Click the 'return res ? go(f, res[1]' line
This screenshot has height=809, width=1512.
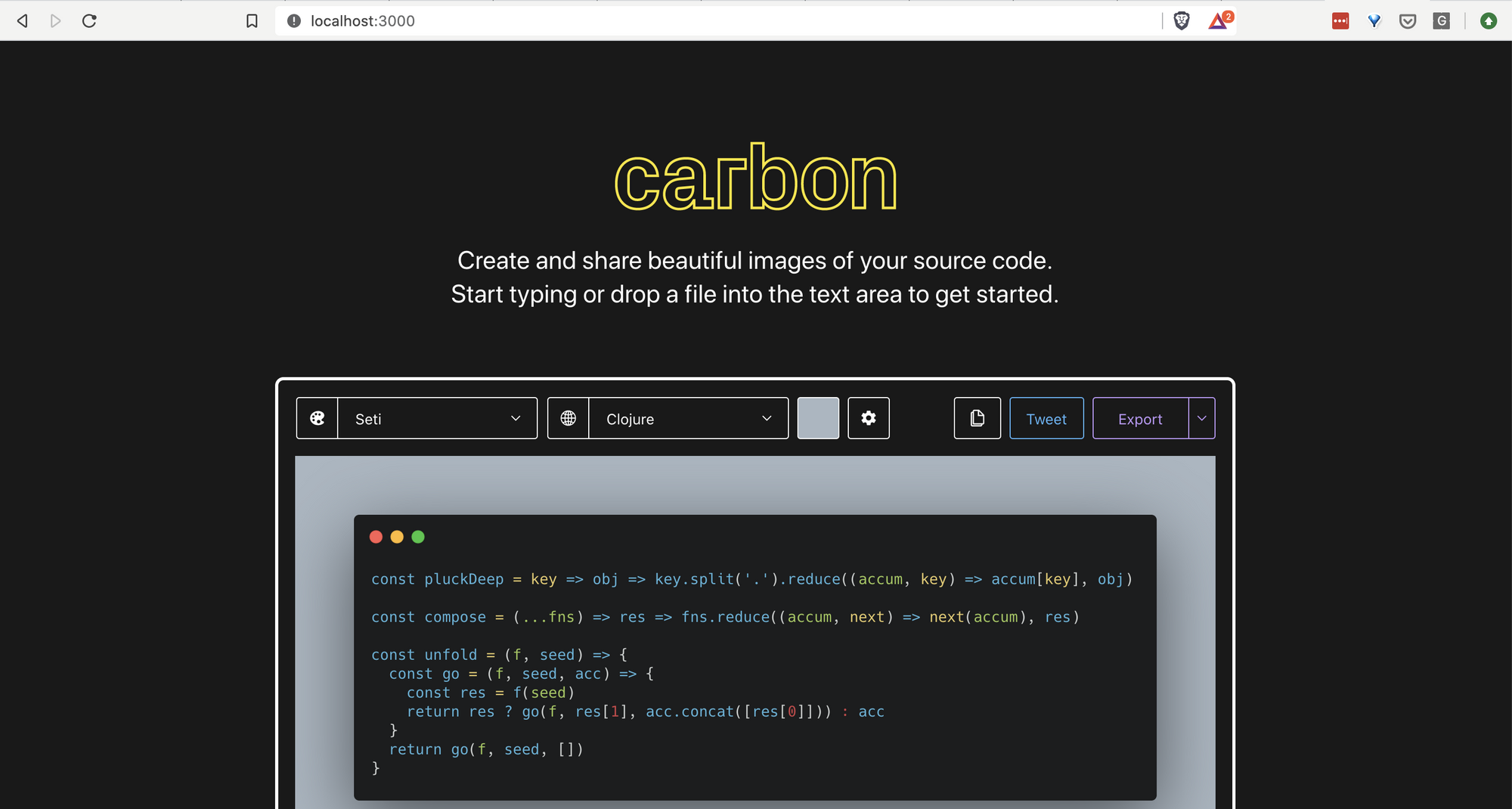click(x=646, y=711)
